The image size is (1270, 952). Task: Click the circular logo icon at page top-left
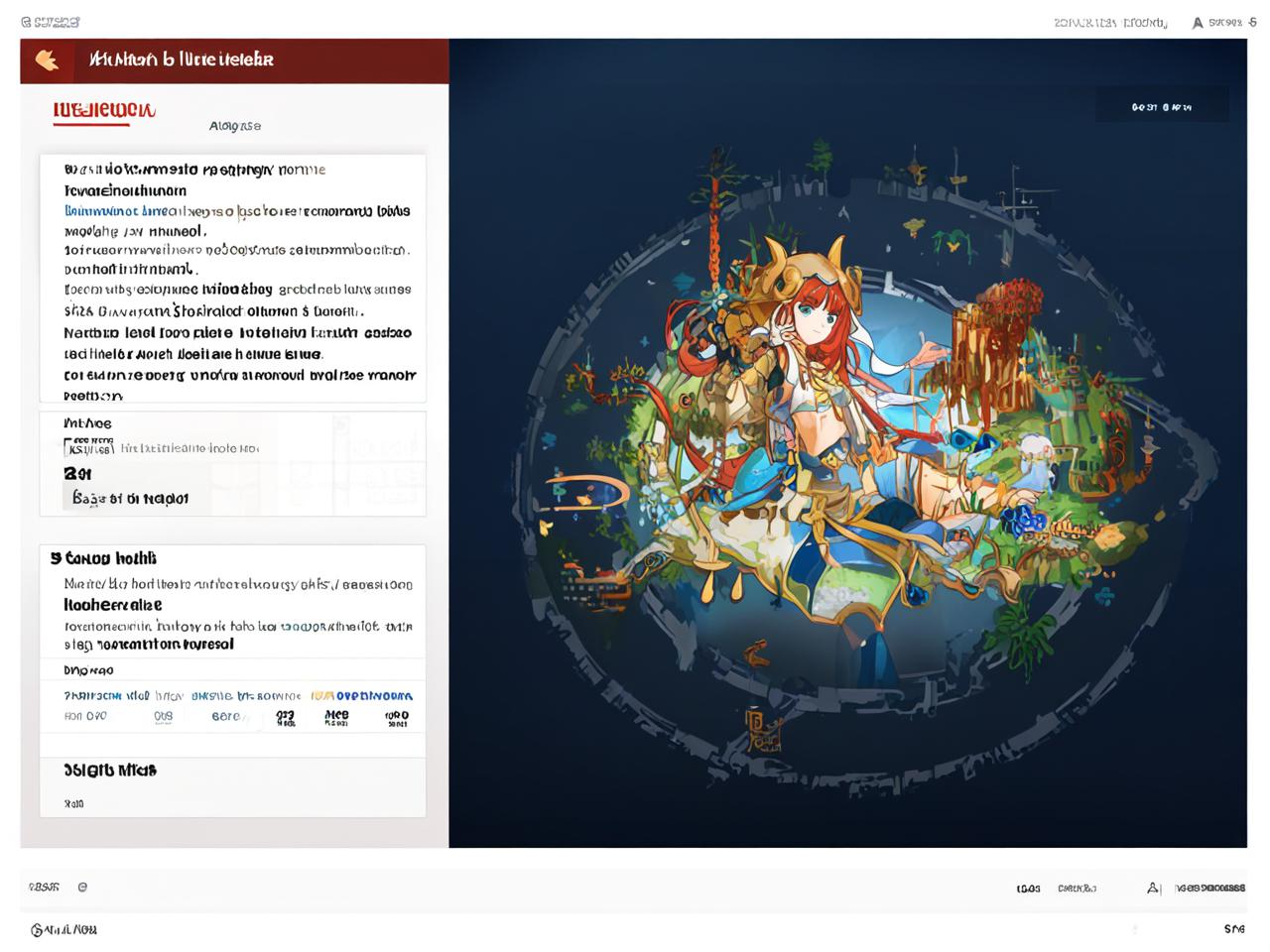tap(26, 22)
